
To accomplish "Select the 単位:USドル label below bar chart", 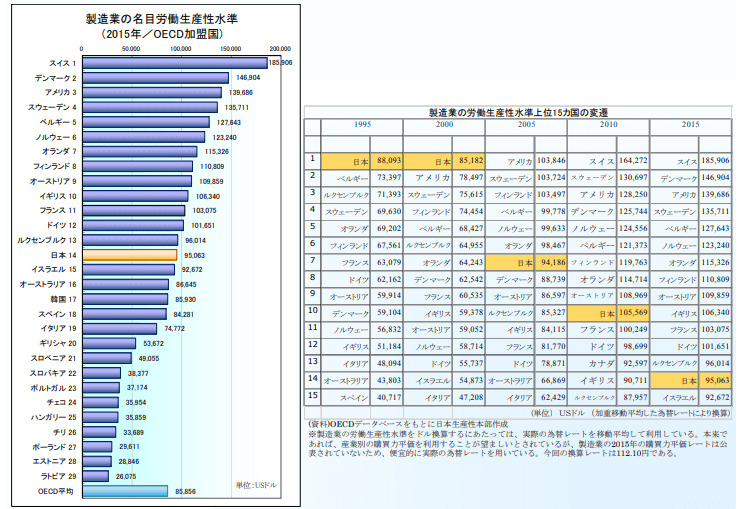I will pos(262,483).
